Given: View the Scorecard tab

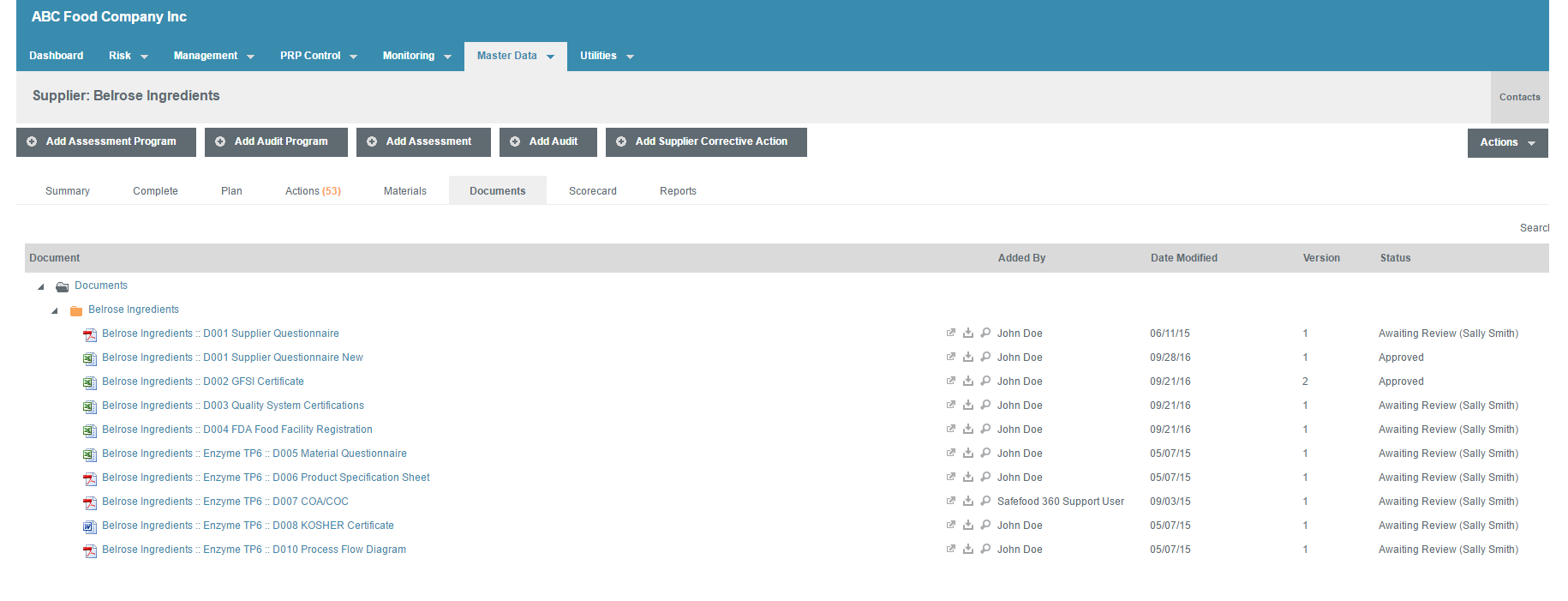Looking at the screenshot, I should click(593, 190).
